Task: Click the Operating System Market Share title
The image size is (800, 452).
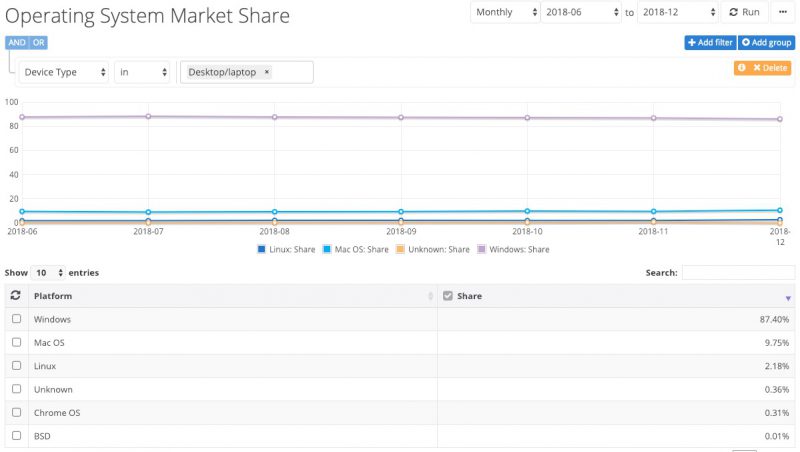Action: 147,16
